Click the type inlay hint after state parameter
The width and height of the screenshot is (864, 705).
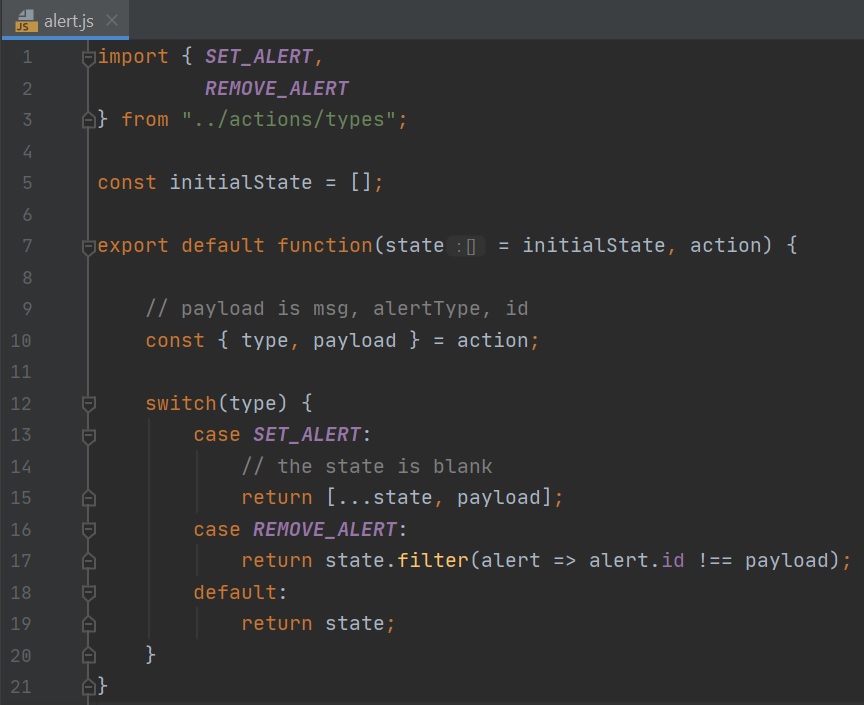tap(466, 247)
